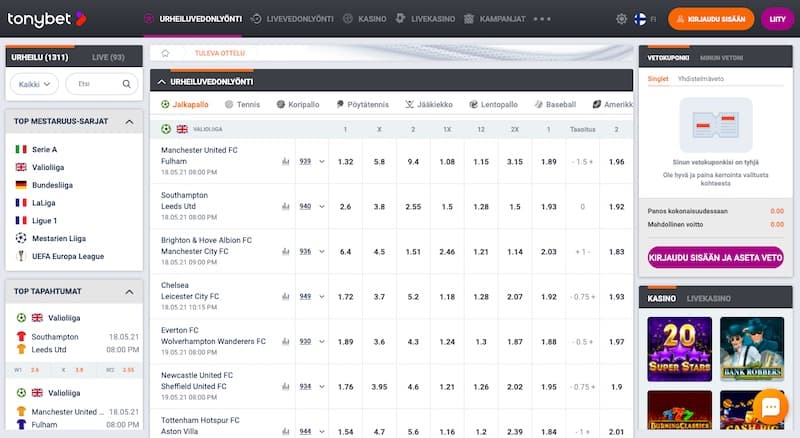Click the empty betslip ticket illustration
The image size is (800, 438).
pos(715,125)
